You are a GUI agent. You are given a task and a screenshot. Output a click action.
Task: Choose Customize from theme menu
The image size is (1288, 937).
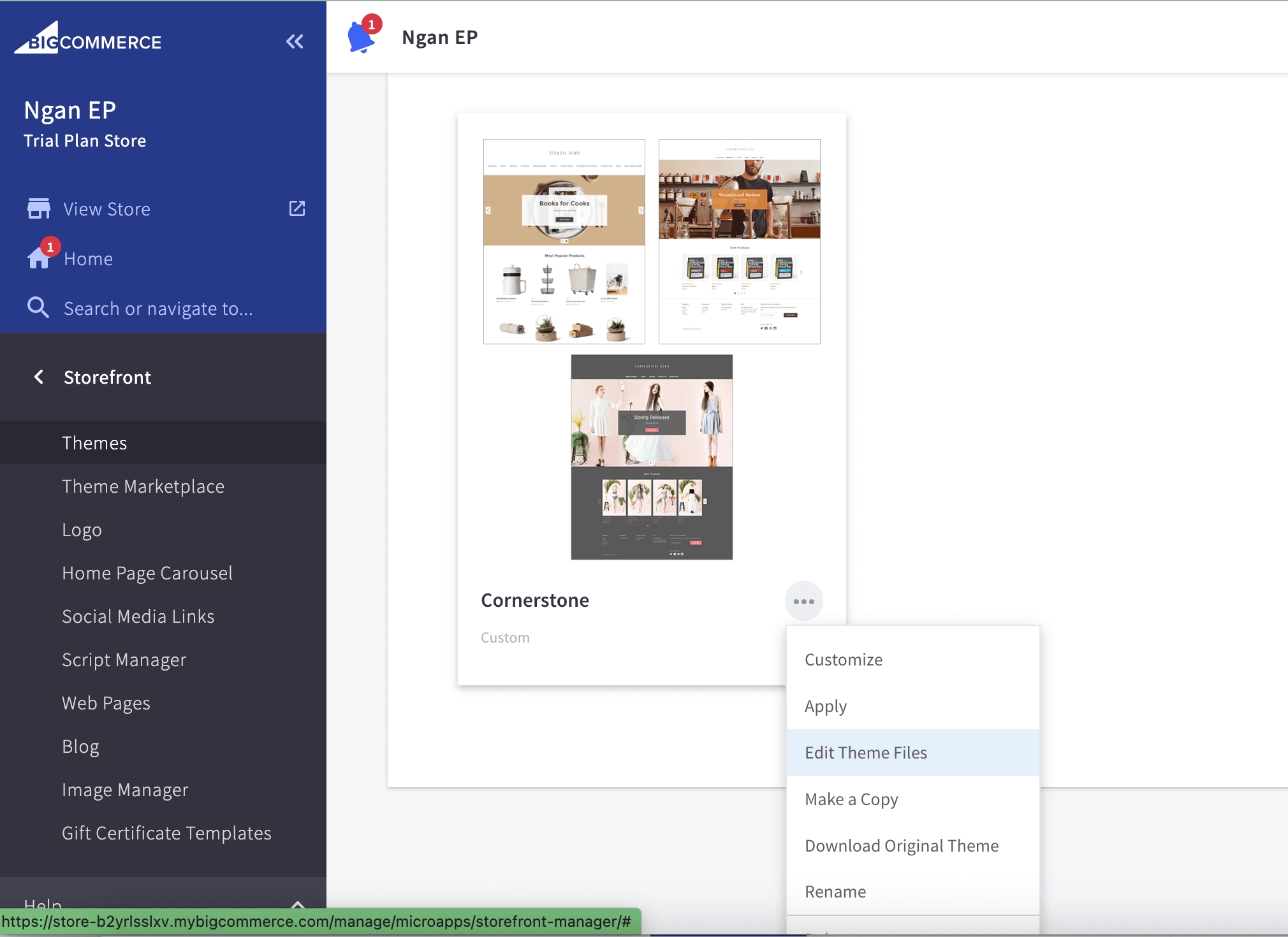(x=843, y=660)
